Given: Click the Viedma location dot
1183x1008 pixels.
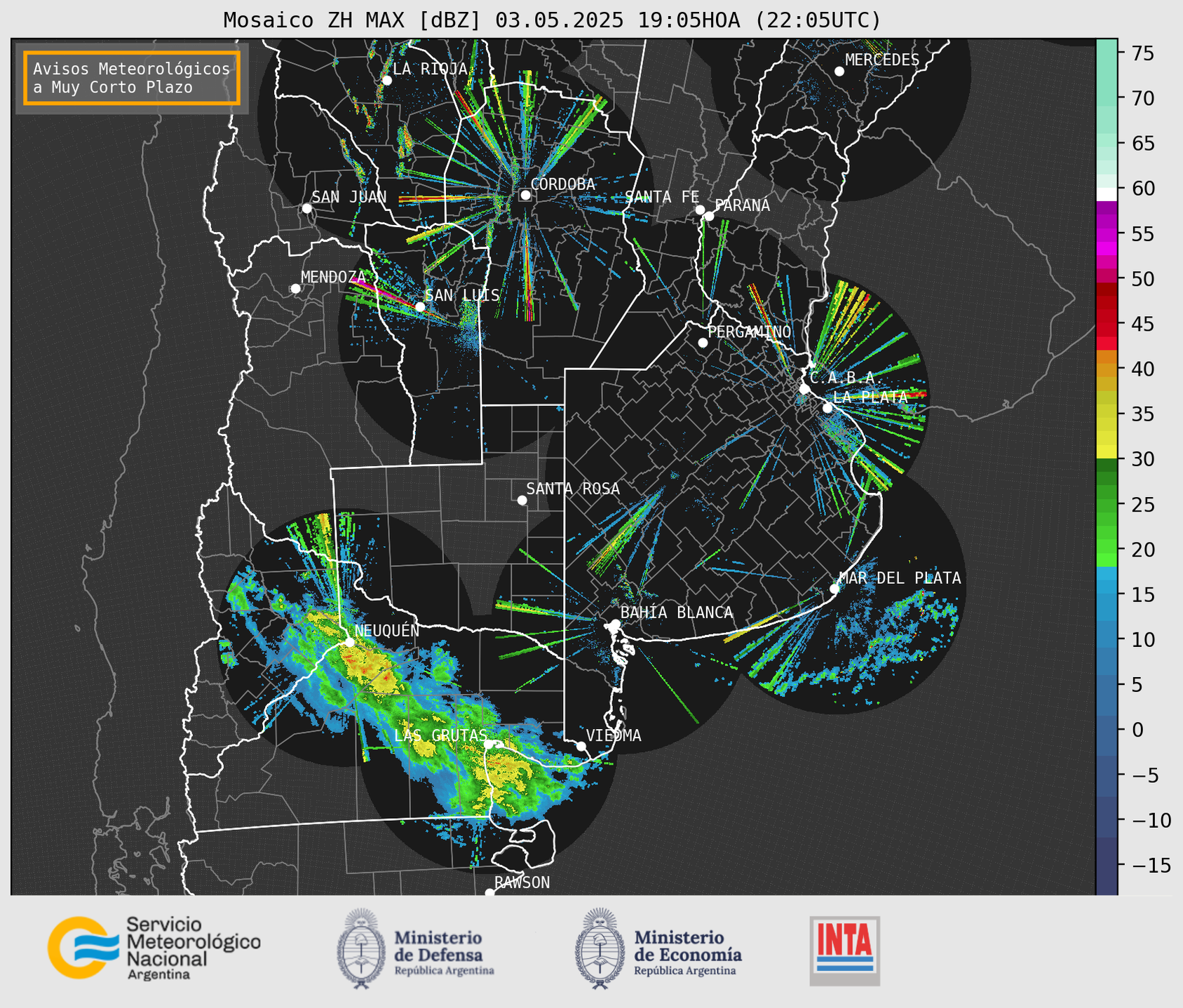Looking at the screenshot, I should coord(581,746).
